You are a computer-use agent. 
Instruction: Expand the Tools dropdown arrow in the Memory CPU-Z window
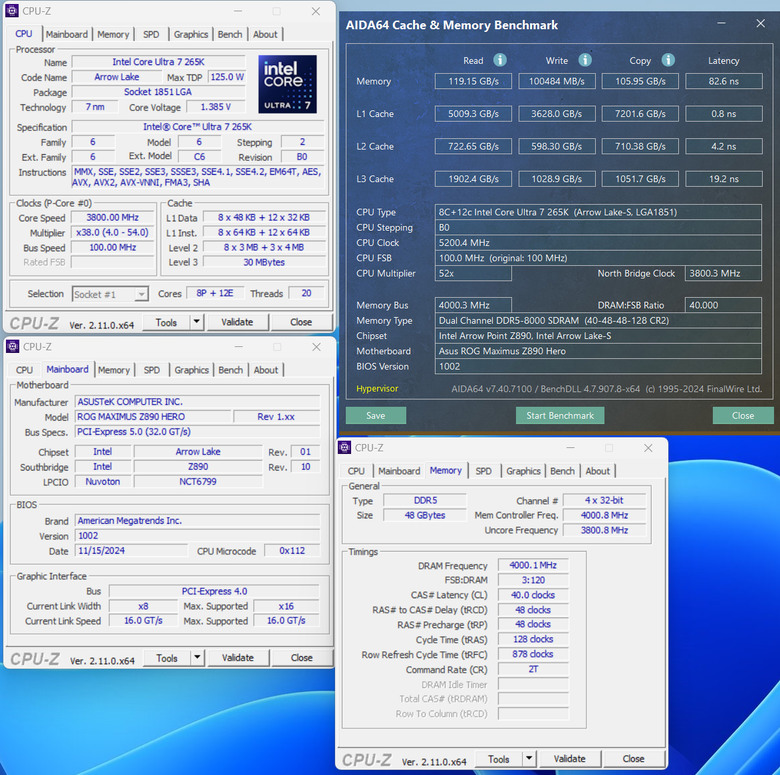(x=529, y=759)
